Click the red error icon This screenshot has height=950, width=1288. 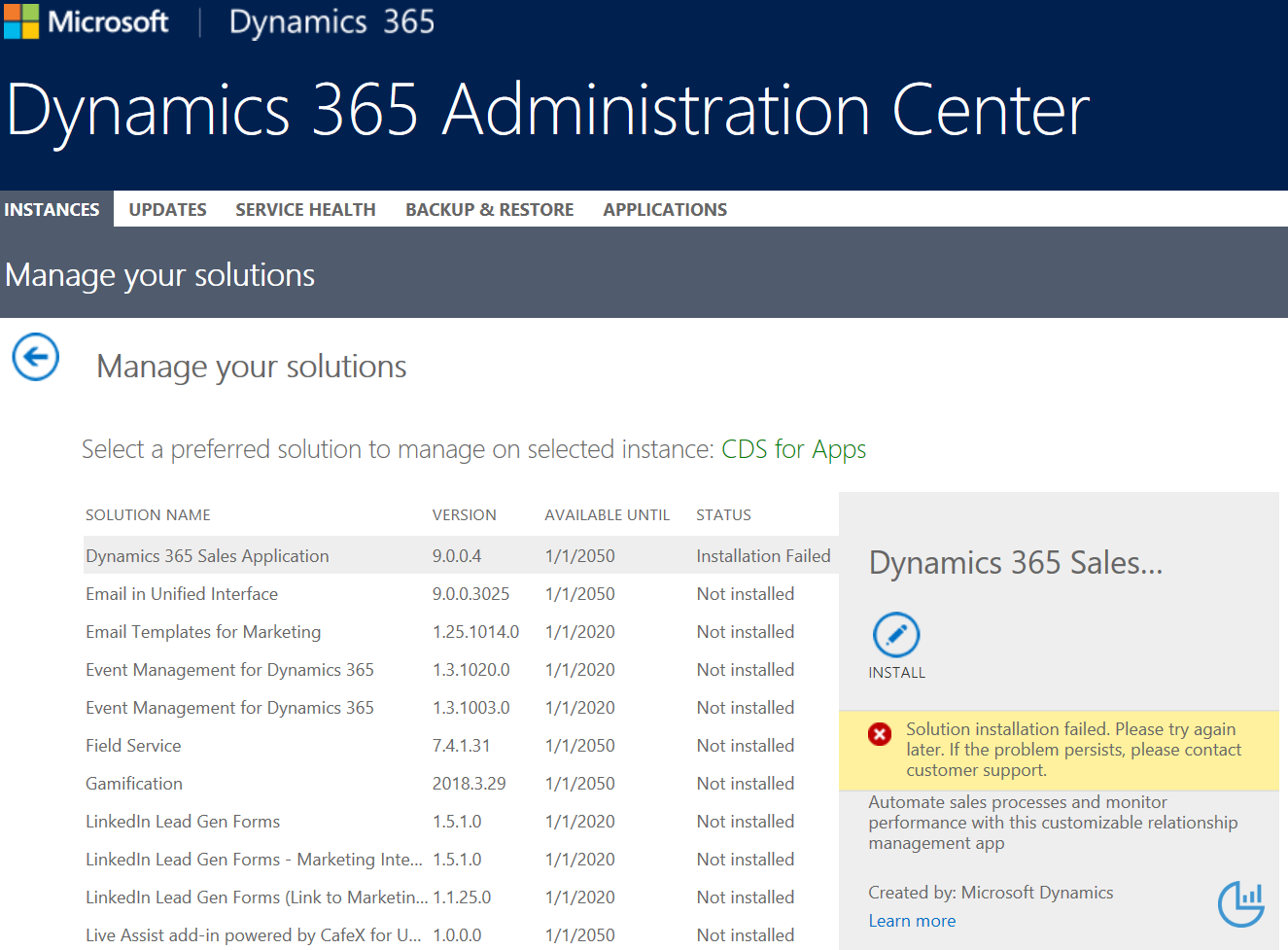coord(880,734)
